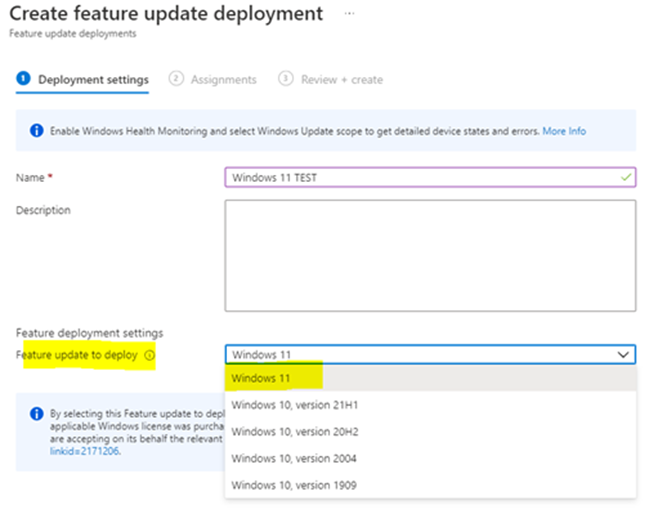The width and height of the screenshot is (658, 514).
Task: Click the Feature update to deploy label
Action: pos(76,355)
